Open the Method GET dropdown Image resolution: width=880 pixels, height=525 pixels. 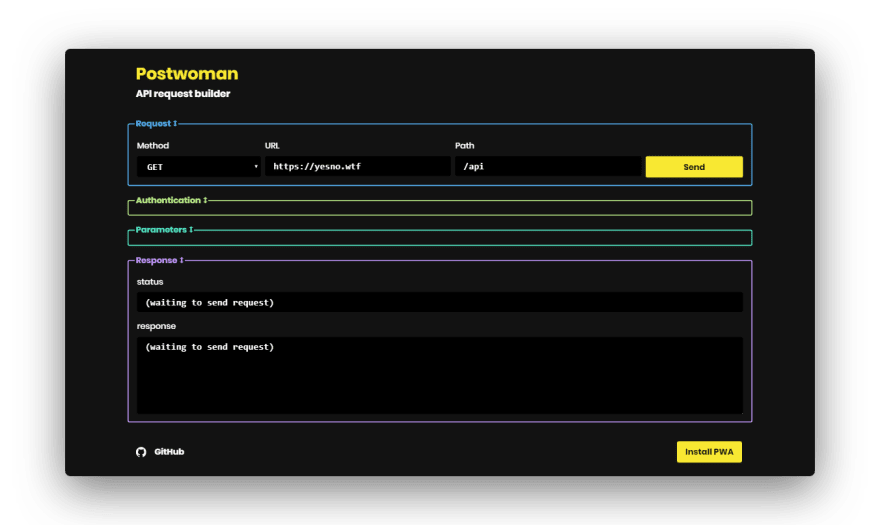[x=199, y=167]
